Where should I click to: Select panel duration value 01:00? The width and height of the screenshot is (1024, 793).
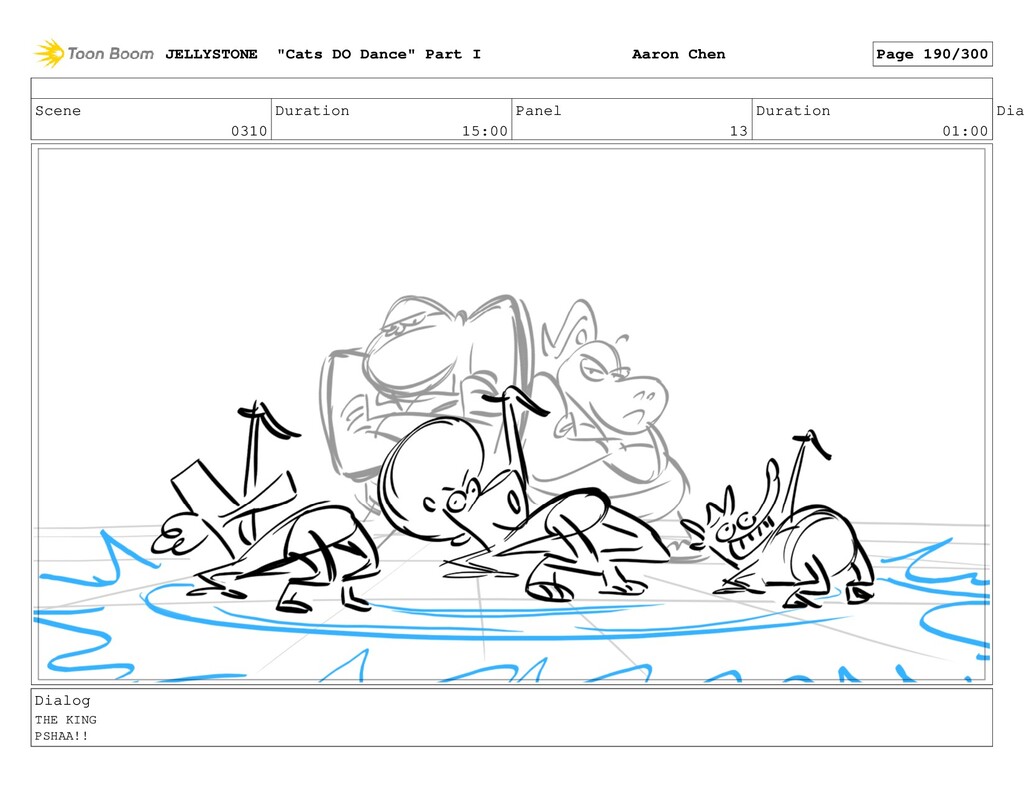(965, 131)
